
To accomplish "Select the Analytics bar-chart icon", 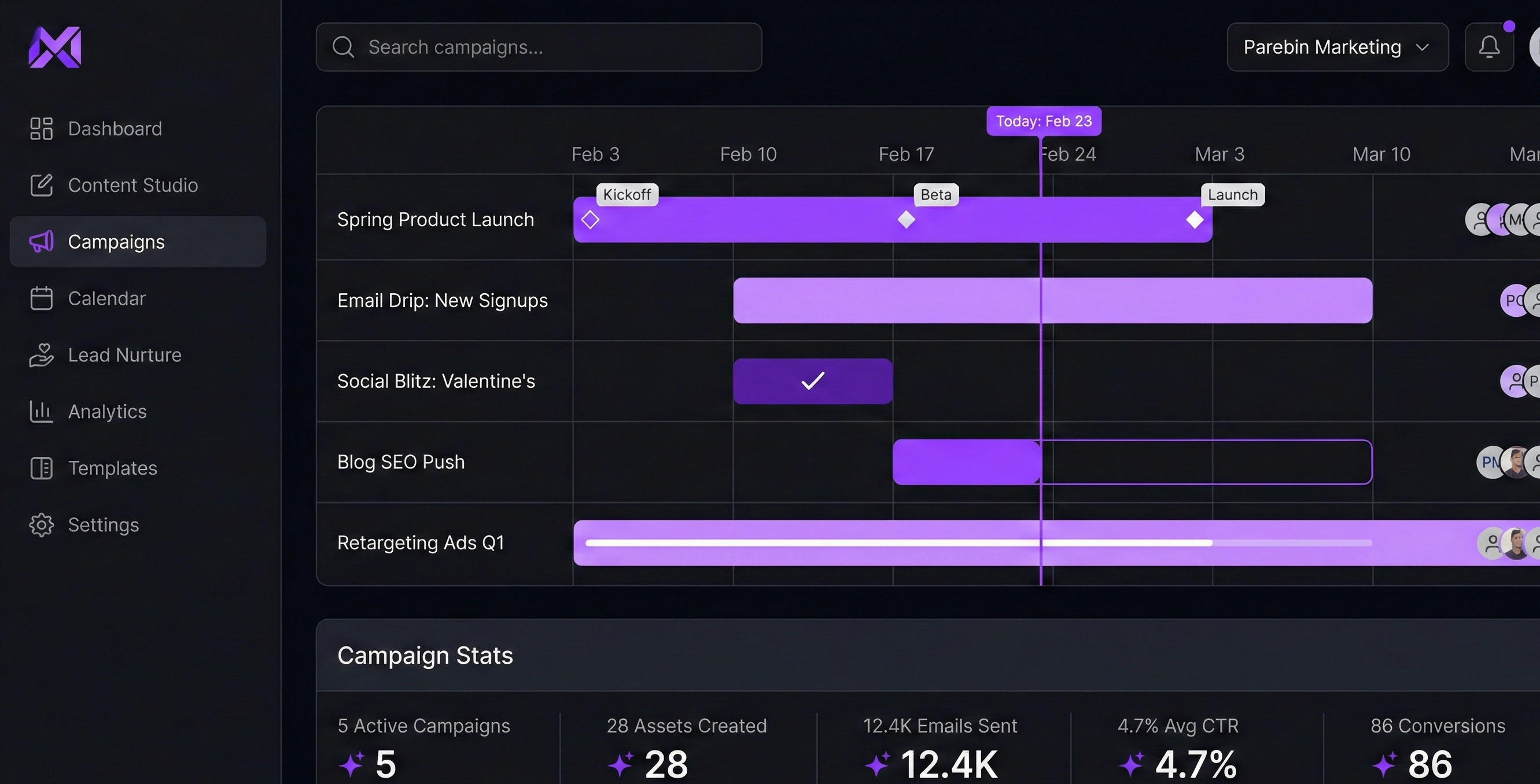I will (x=40, y=411).
